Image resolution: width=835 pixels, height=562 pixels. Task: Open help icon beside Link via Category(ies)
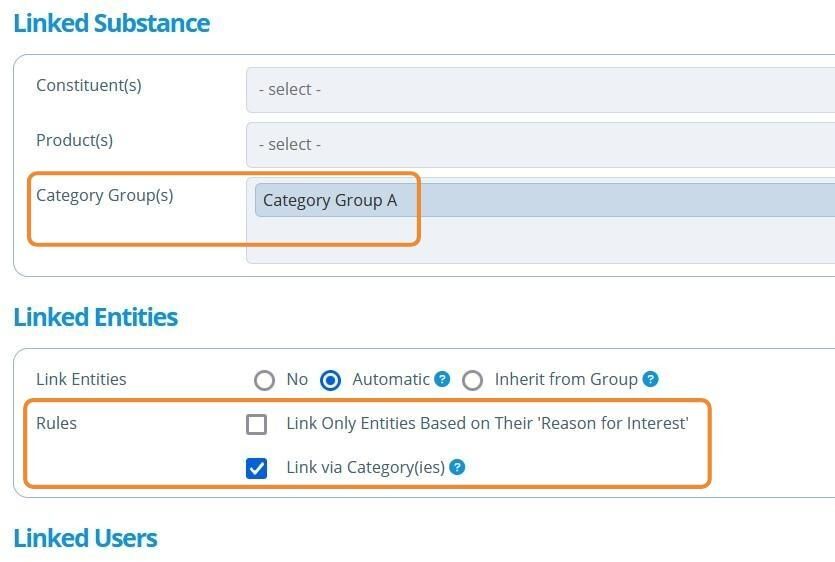457,467
